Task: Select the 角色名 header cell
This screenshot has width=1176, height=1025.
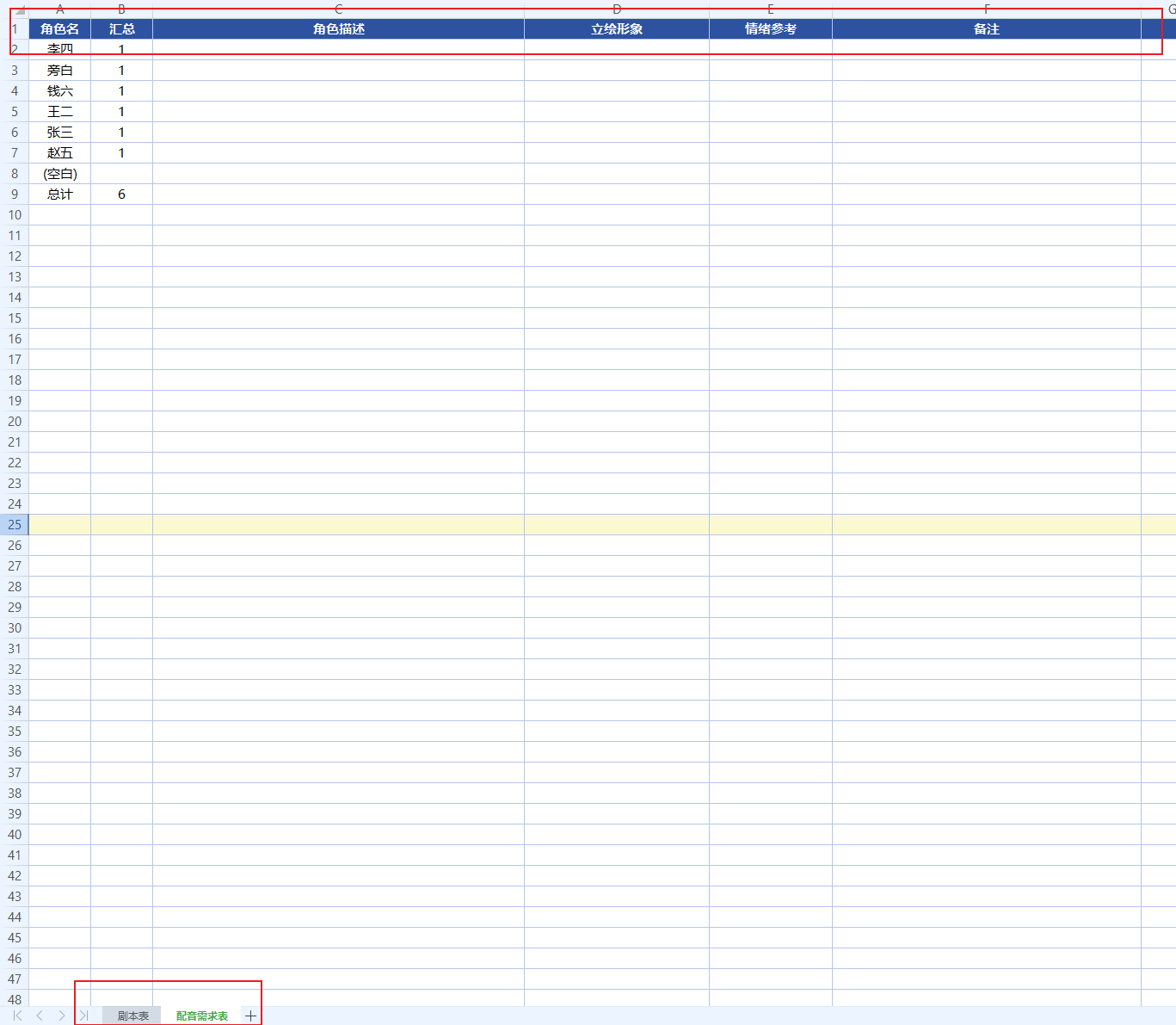Action: coord(59,29)
